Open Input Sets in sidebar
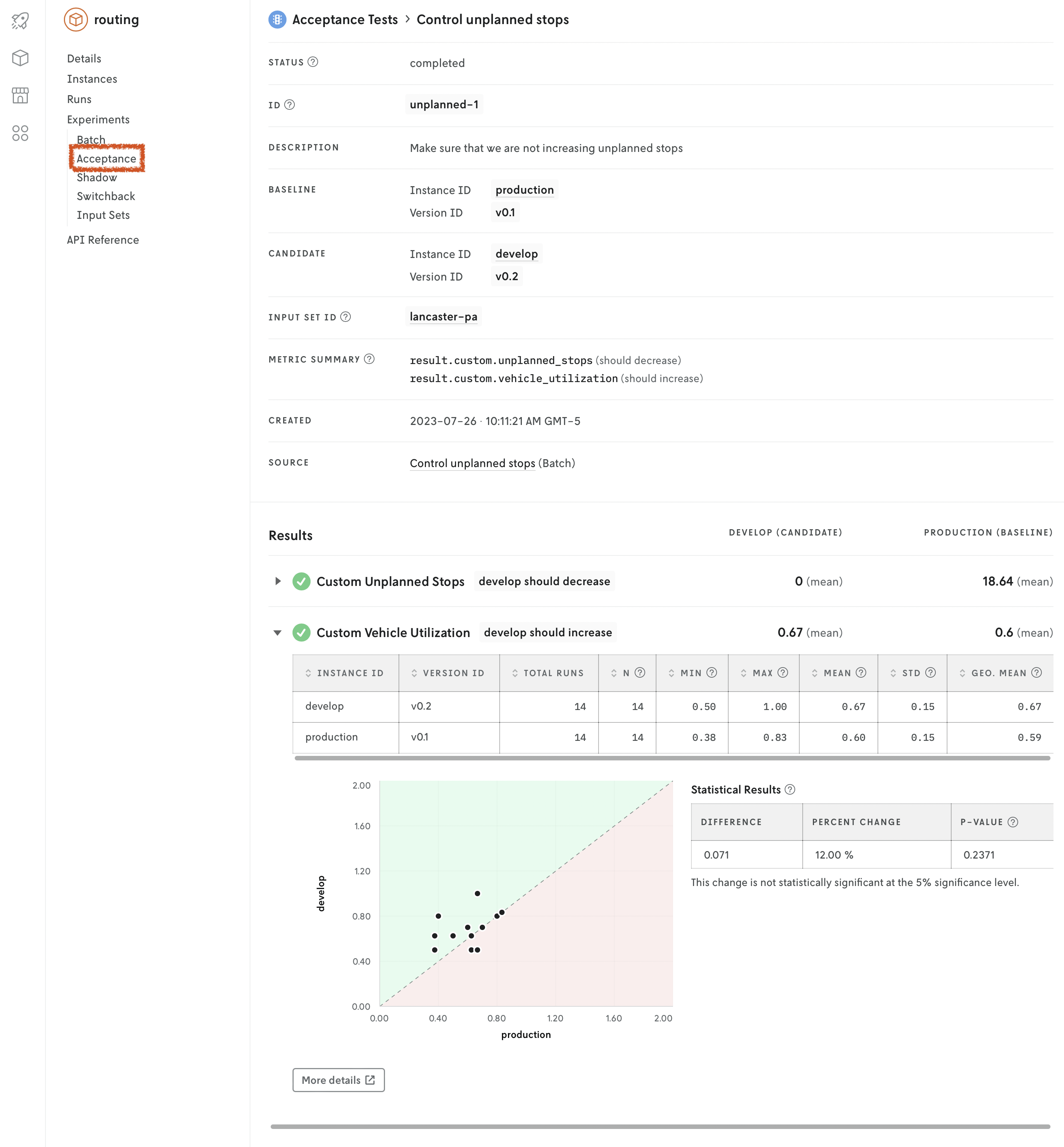Image resolution: width=1064 pixels, height=1147 pixels. pos(103,215)
